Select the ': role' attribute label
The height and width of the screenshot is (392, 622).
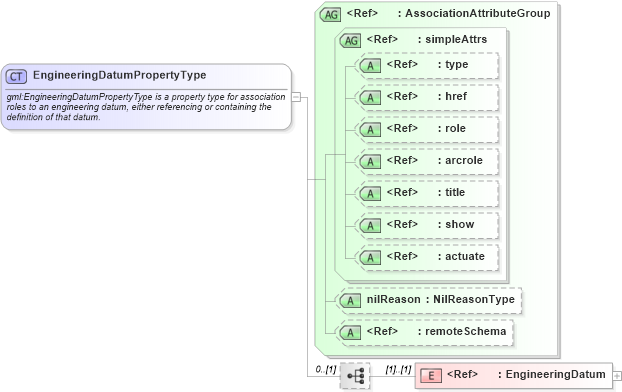(452, 128)
